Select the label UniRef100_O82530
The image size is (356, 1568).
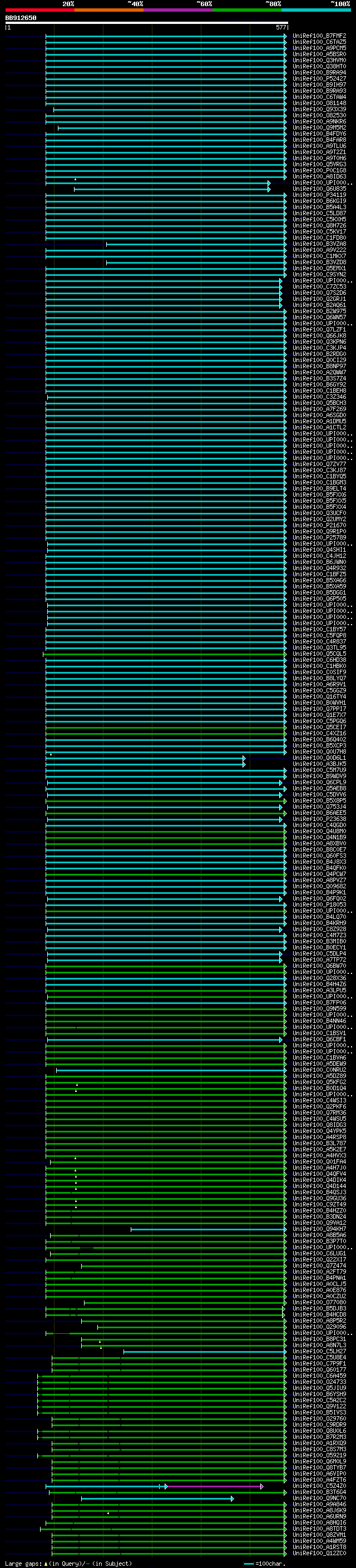319,116
